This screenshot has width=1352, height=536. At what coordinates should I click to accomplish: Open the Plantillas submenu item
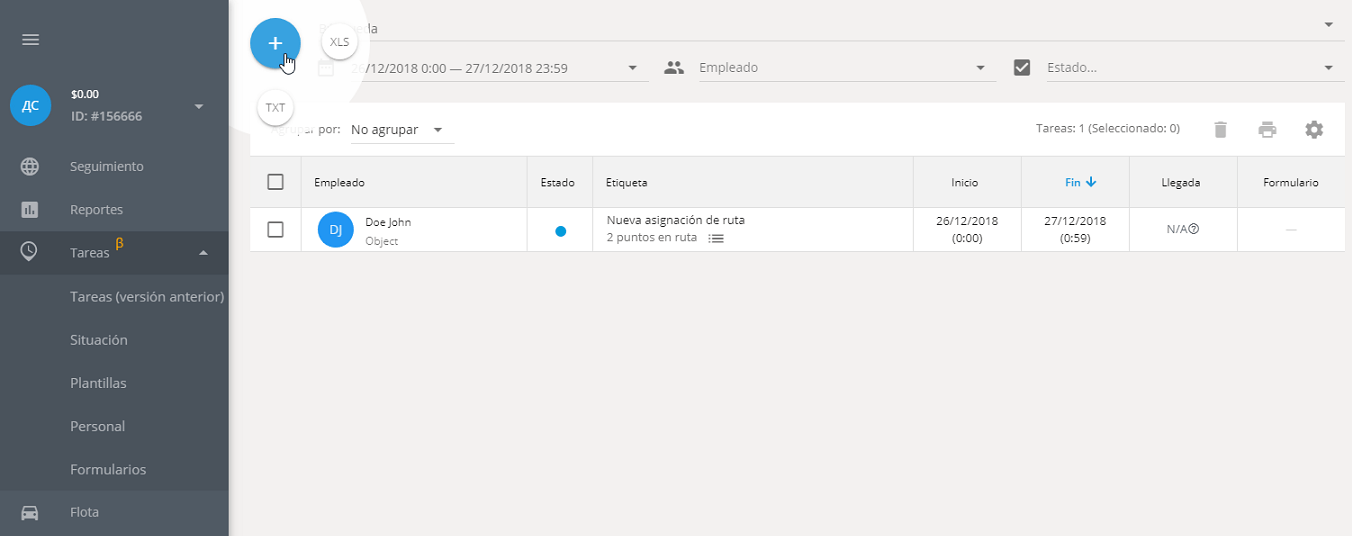(98, 383)
